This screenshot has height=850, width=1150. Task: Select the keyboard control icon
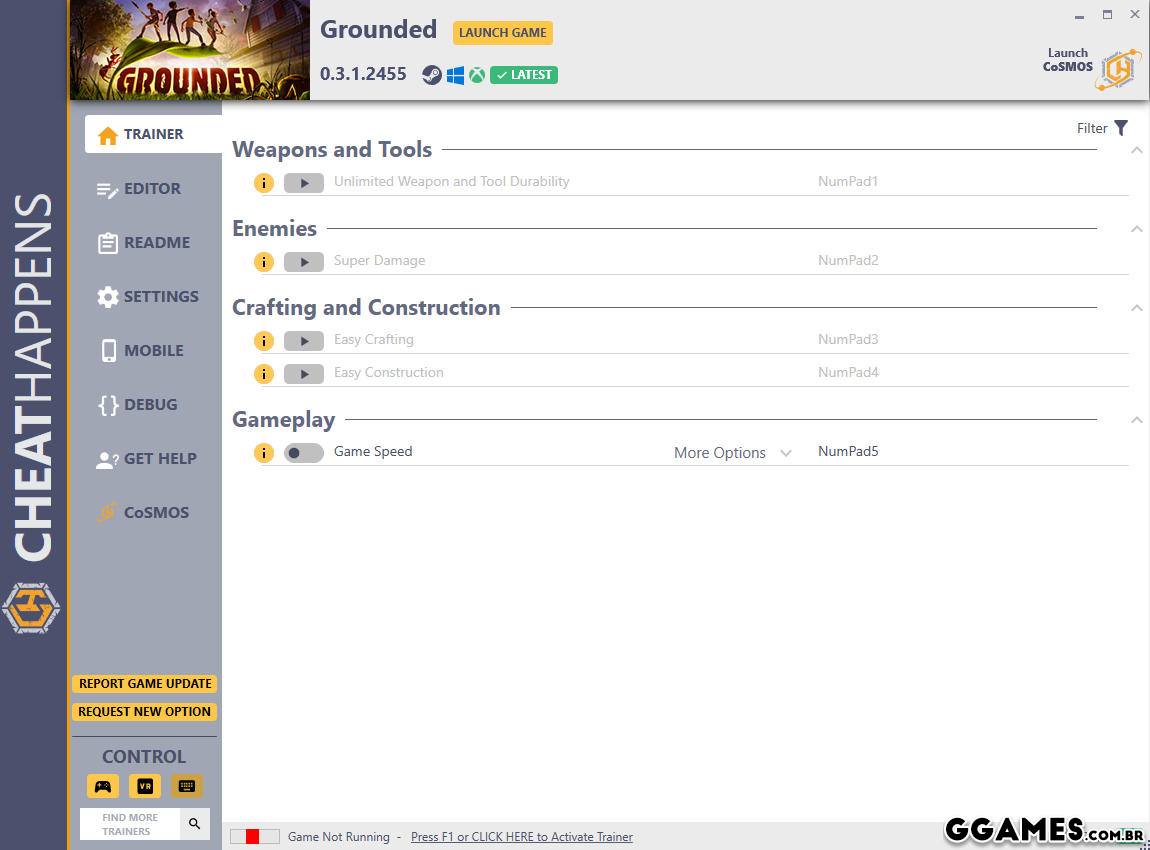[x=187, y=786]
